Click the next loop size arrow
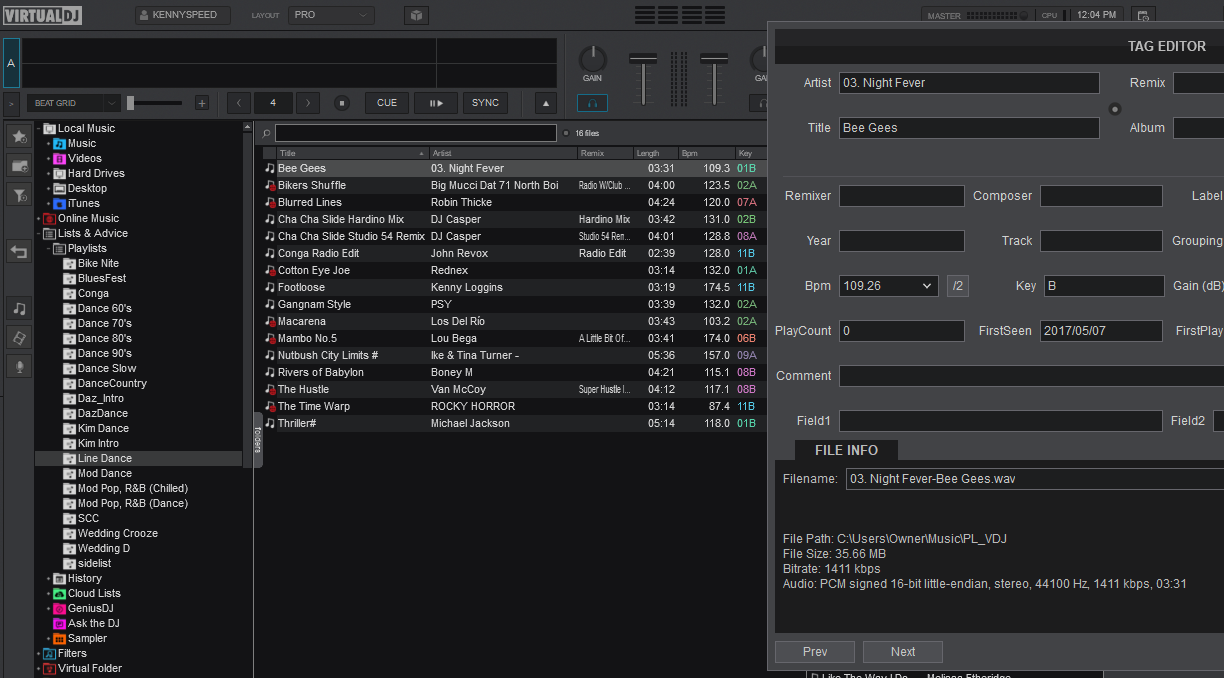The image size is (1224, 678). click(x=308, y=103)
